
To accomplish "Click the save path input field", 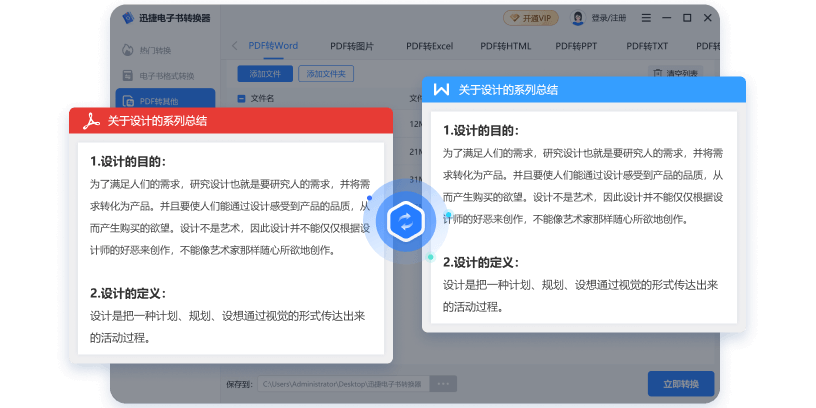I will coord(342,383).
